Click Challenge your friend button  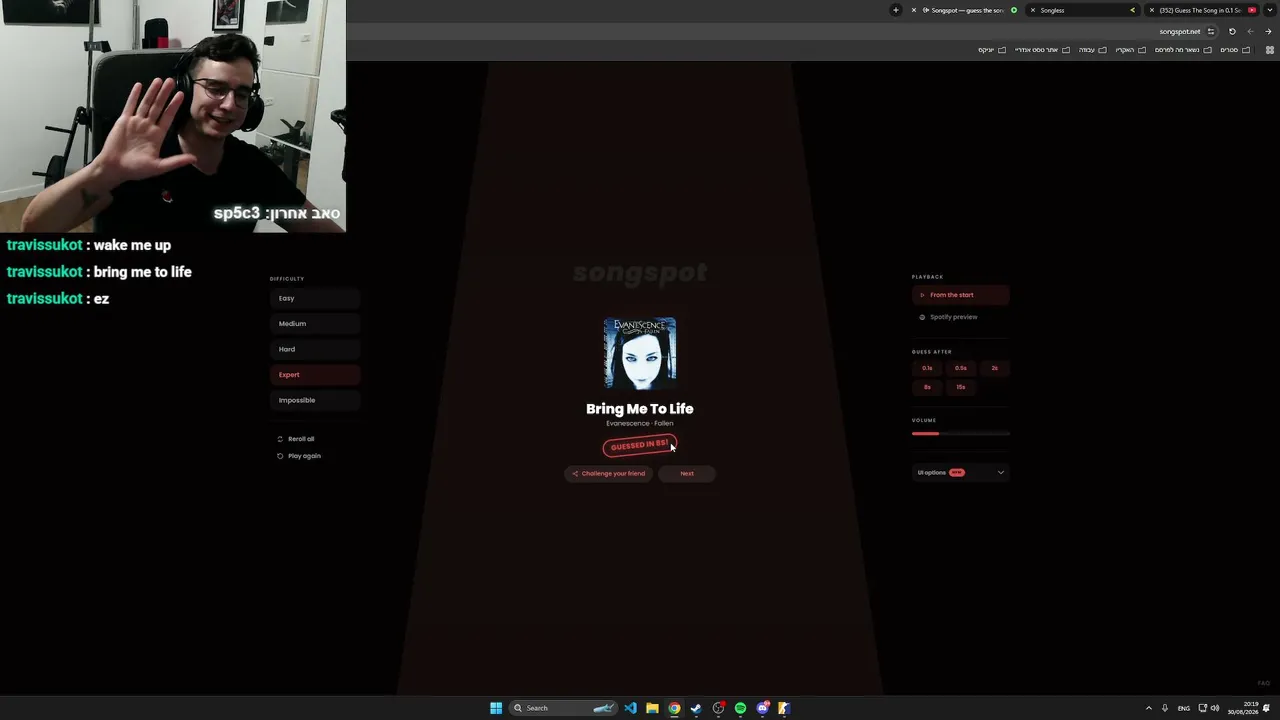(608, 474)
